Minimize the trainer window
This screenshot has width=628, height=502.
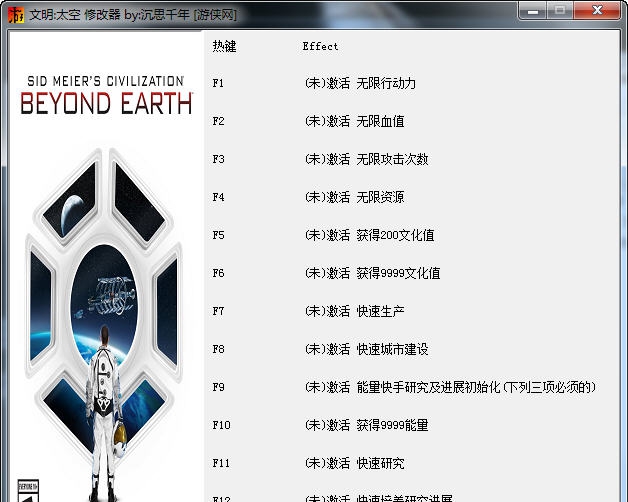(532, 10)
